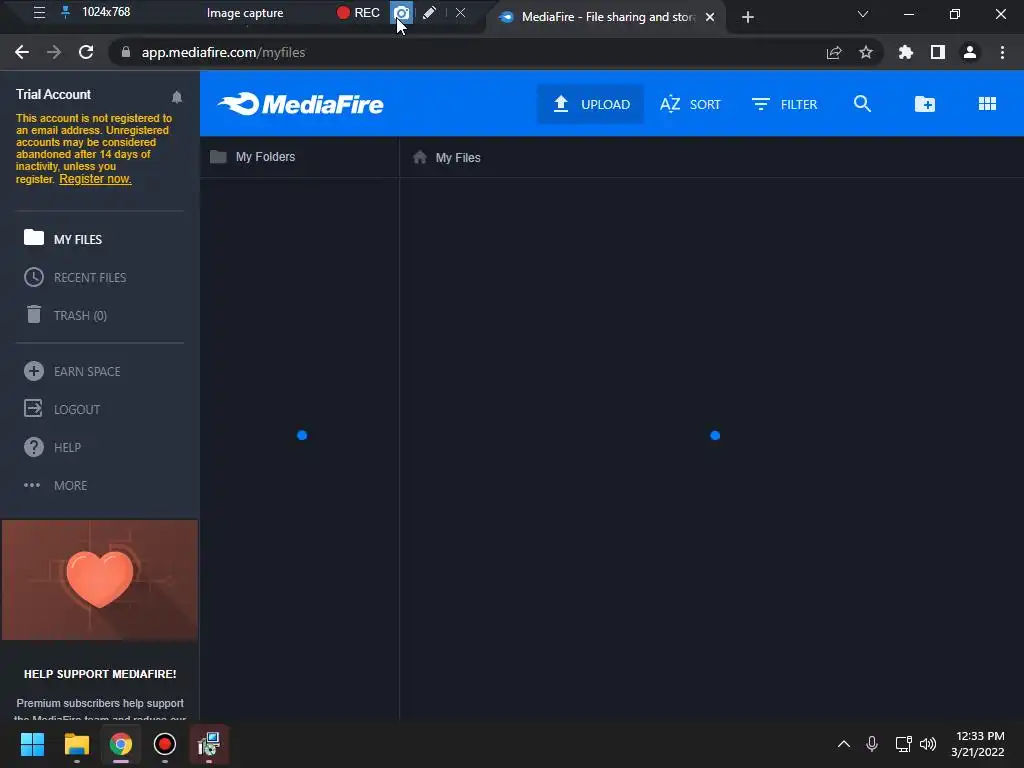Screen dimensions: 1024x768
Task: Click the UPLOAD button
Action: 590,104
